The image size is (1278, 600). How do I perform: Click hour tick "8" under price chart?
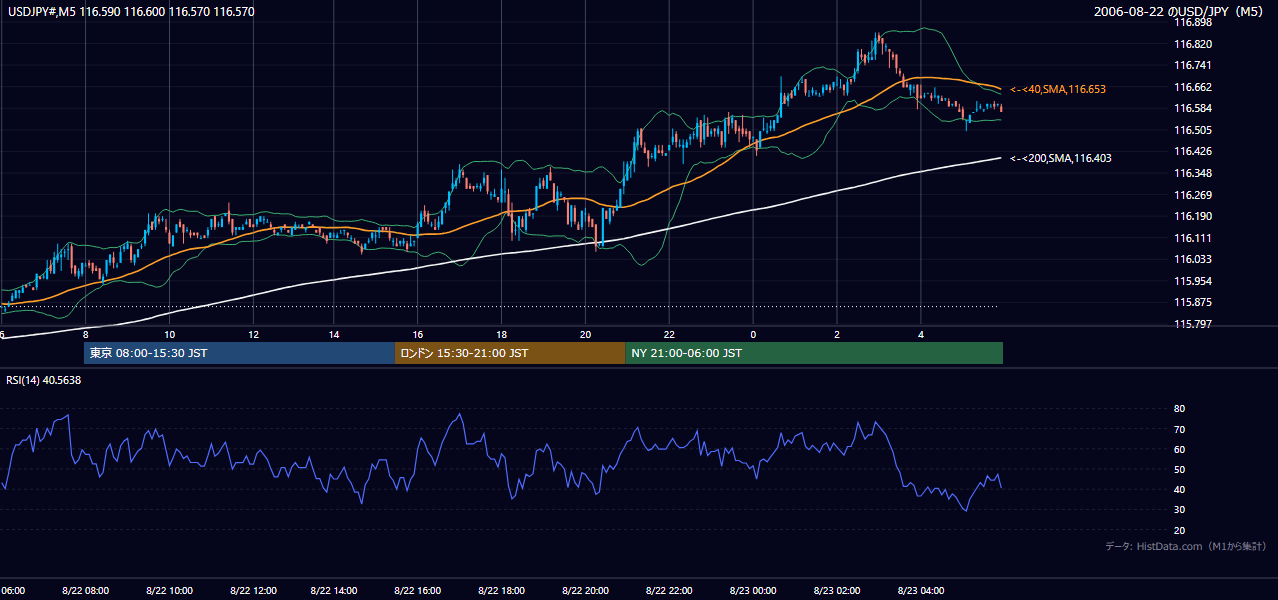tap(85, 335)
